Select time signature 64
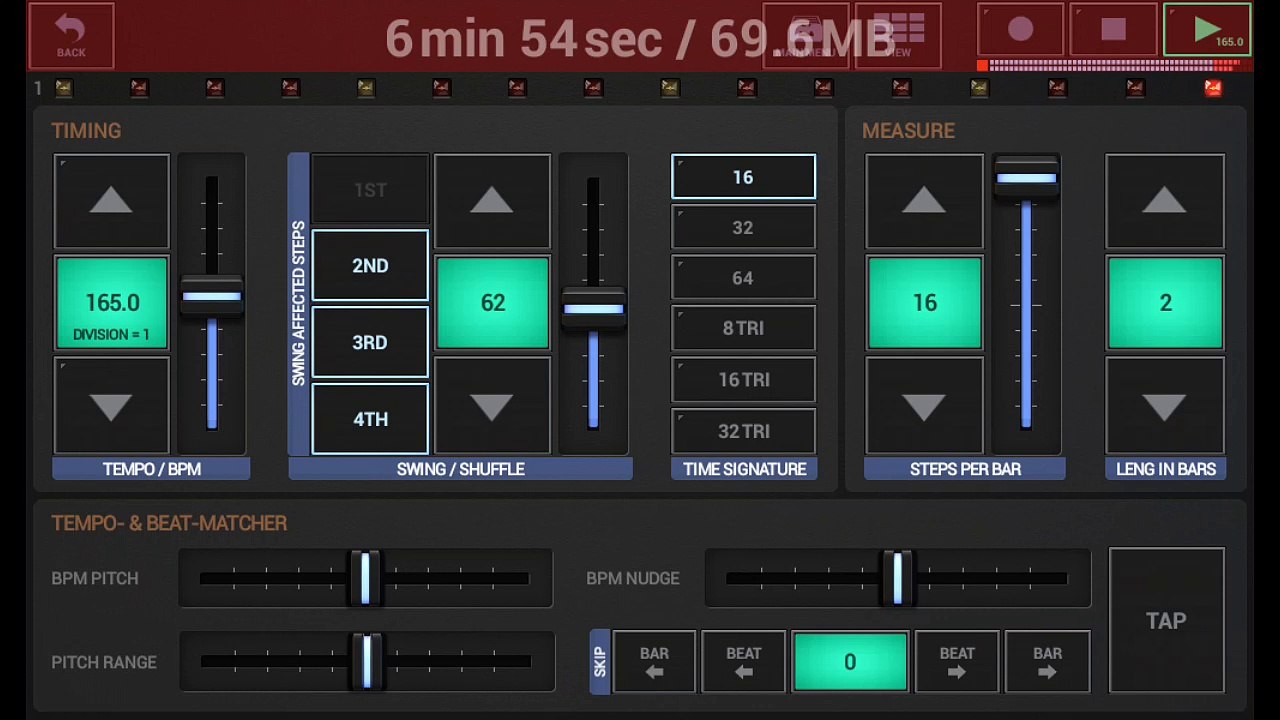Image resolution: width=1280 pixels, height=720 pixels. pos(743,278)
